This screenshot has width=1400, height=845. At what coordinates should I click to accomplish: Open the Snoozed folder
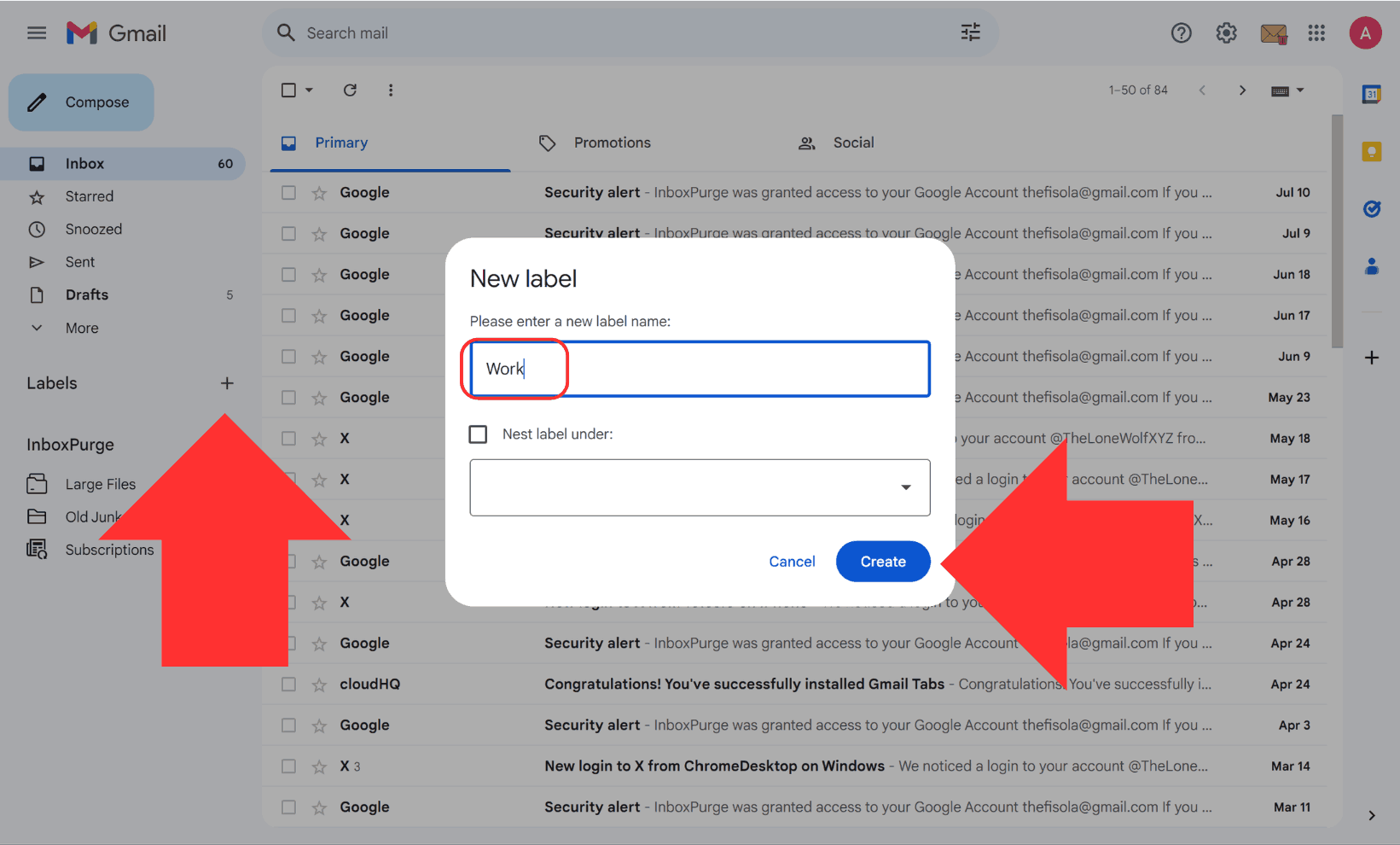[x=123, y=229]
